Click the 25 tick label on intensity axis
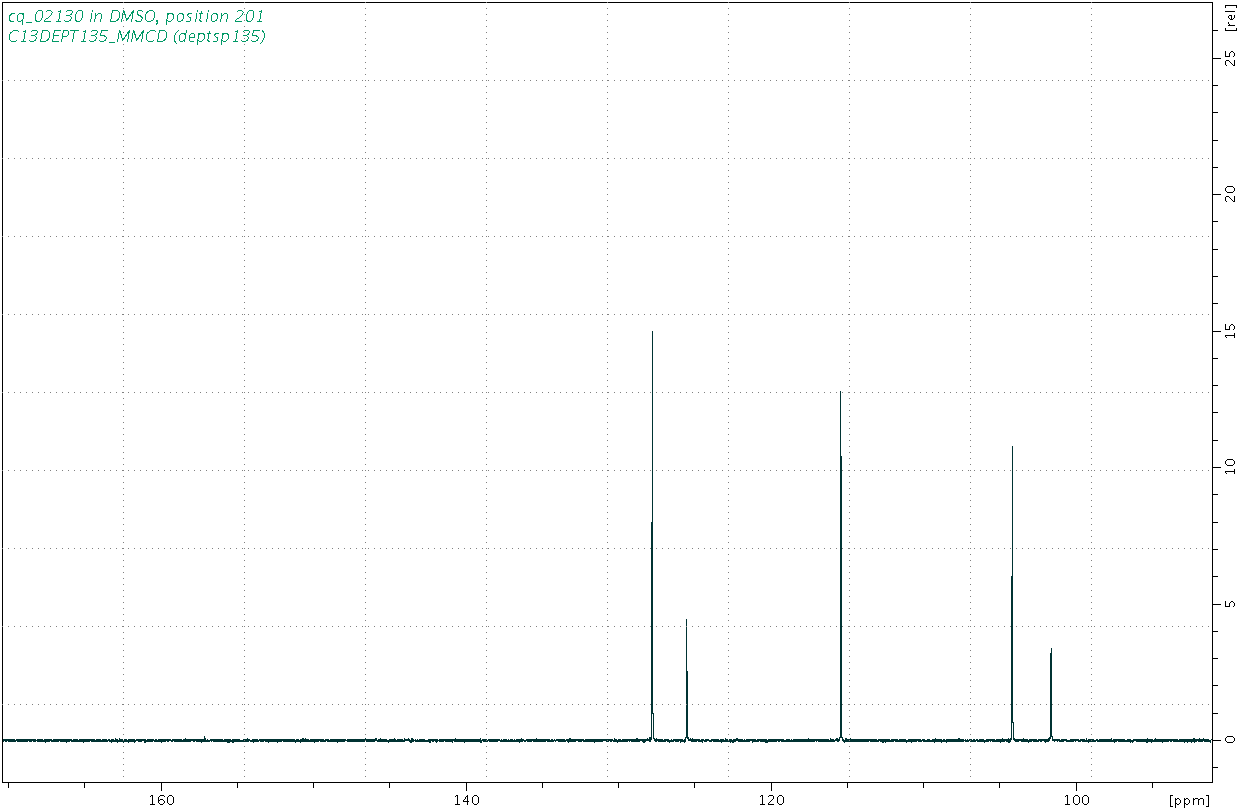 [x=1229, y=58]
